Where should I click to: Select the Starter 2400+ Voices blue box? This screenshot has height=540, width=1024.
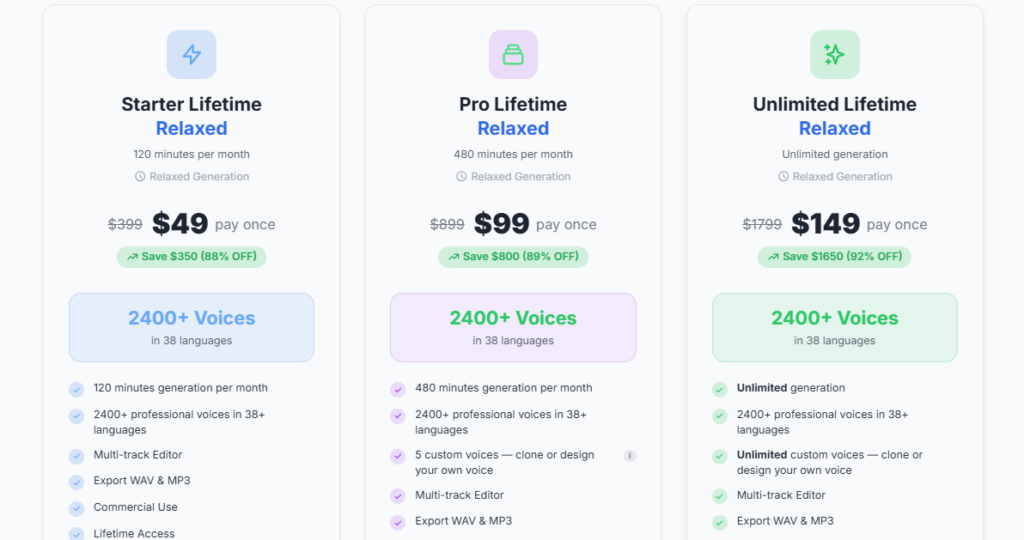click(x=191, y=327)
